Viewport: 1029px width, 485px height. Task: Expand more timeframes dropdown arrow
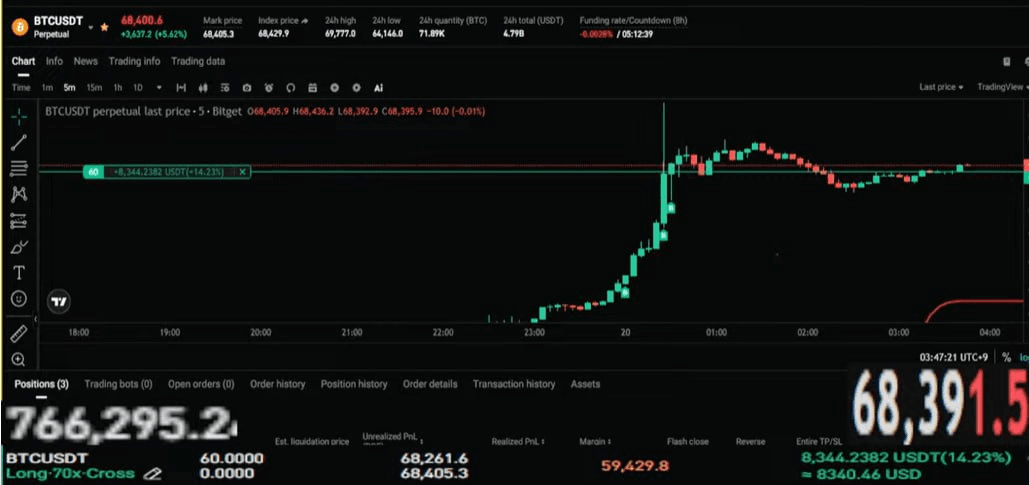coord(159,88)
